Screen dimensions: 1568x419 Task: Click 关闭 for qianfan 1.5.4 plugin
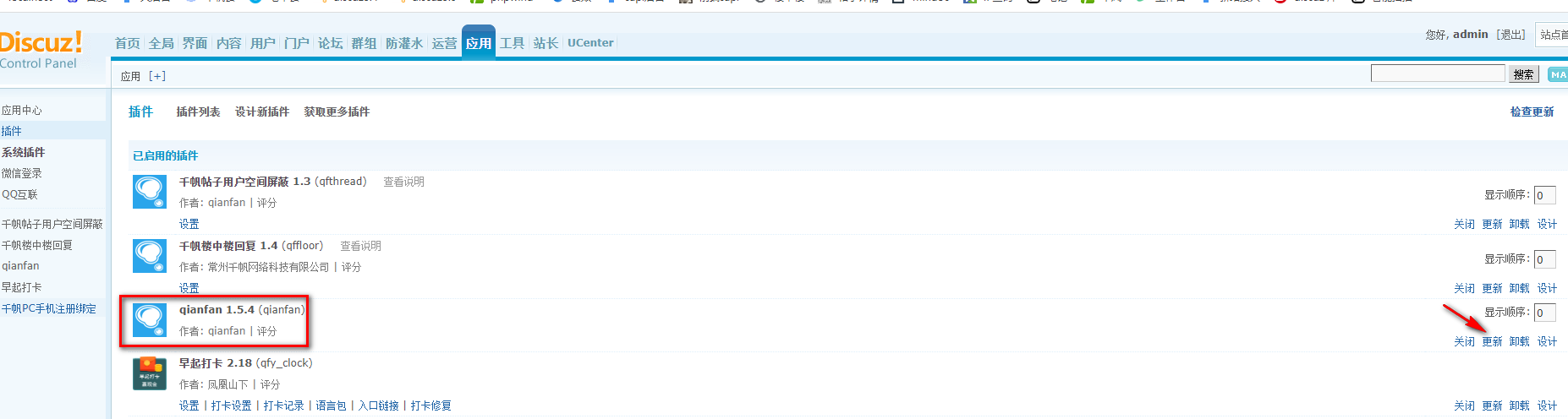tap(1465, 341)
